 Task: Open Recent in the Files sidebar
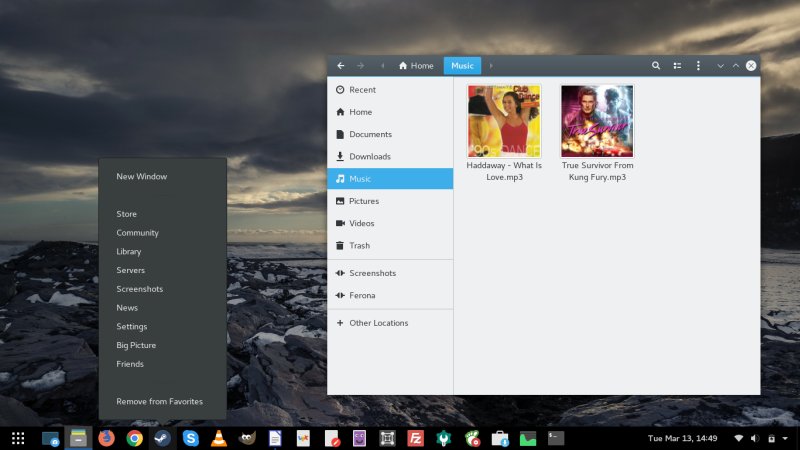tap(390, 90)
